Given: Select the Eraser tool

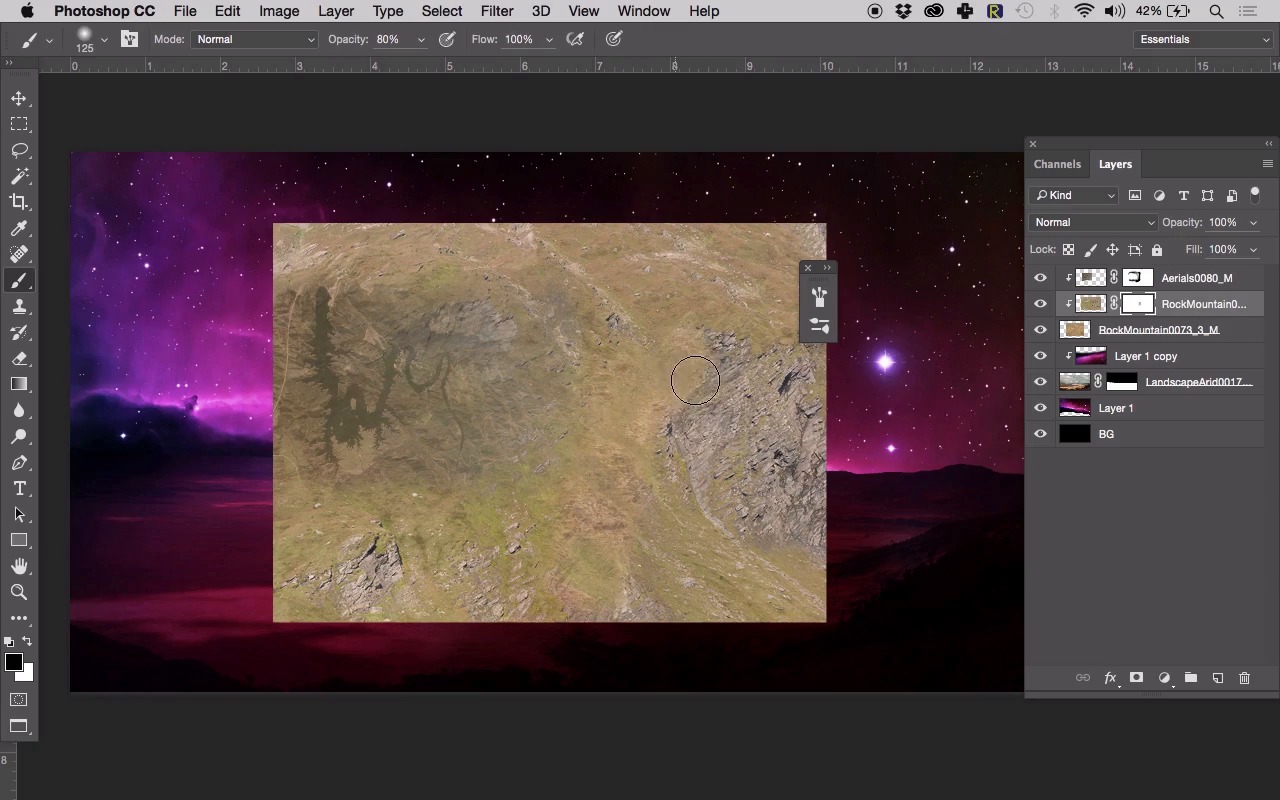Looking at the screenshot, I should [19, 358].
